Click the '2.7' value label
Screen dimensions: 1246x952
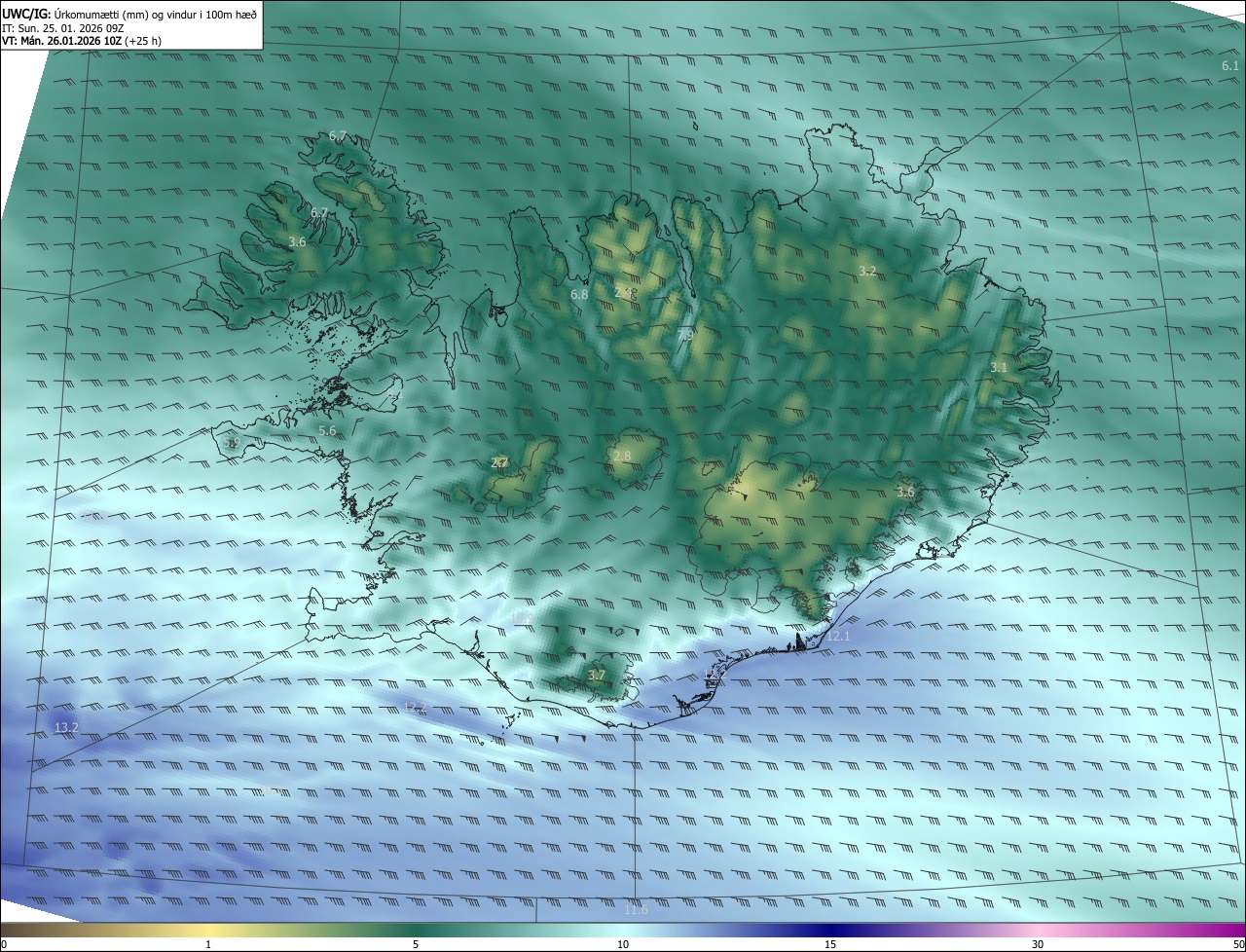click(499, 462)
